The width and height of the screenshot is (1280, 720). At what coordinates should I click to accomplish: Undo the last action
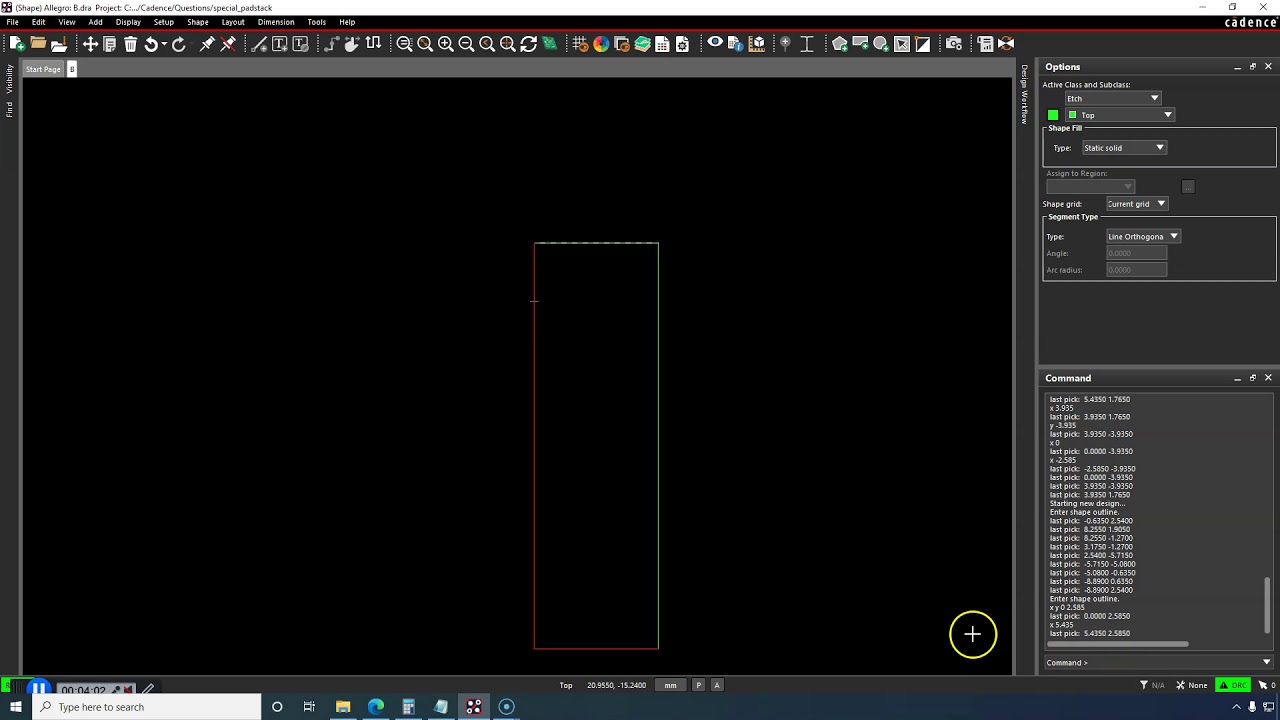[150, 44]
